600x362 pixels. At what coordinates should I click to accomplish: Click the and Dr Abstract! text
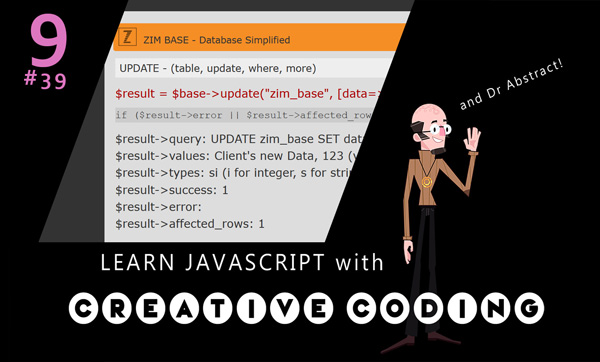(511, 85)
